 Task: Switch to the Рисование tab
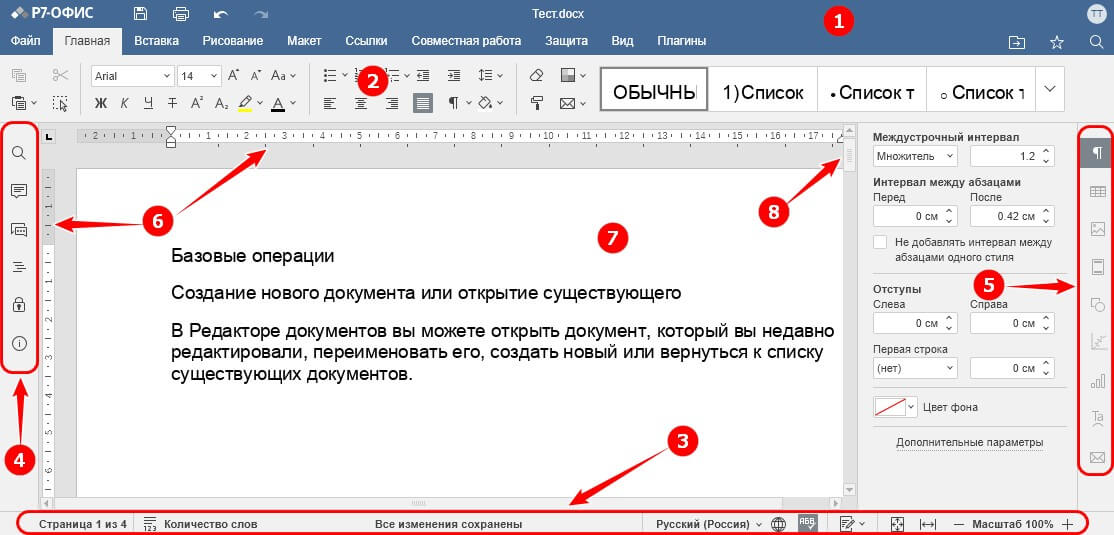(x=232, y=41)
